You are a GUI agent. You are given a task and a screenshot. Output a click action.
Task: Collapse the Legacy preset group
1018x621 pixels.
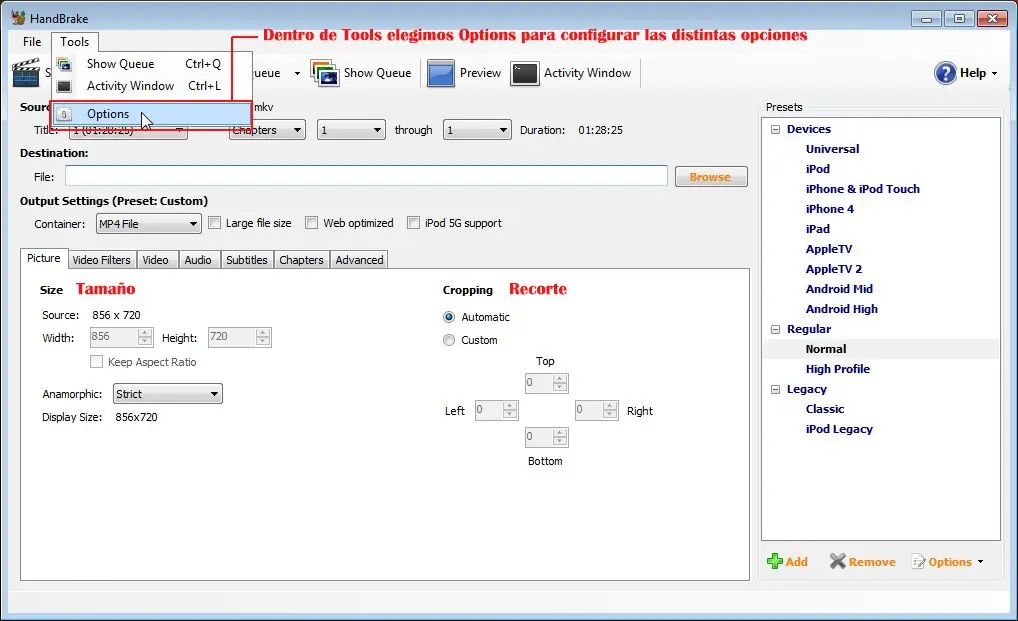(x=775, y=389)
